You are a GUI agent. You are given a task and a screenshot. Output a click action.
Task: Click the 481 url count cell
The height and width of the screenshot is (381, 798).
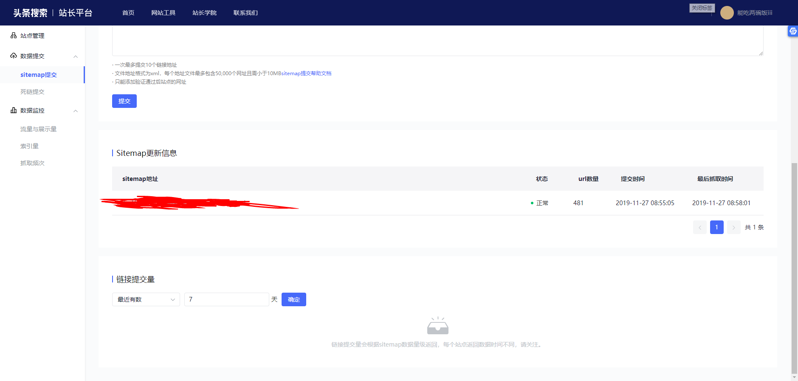click(x=578, y=203)
